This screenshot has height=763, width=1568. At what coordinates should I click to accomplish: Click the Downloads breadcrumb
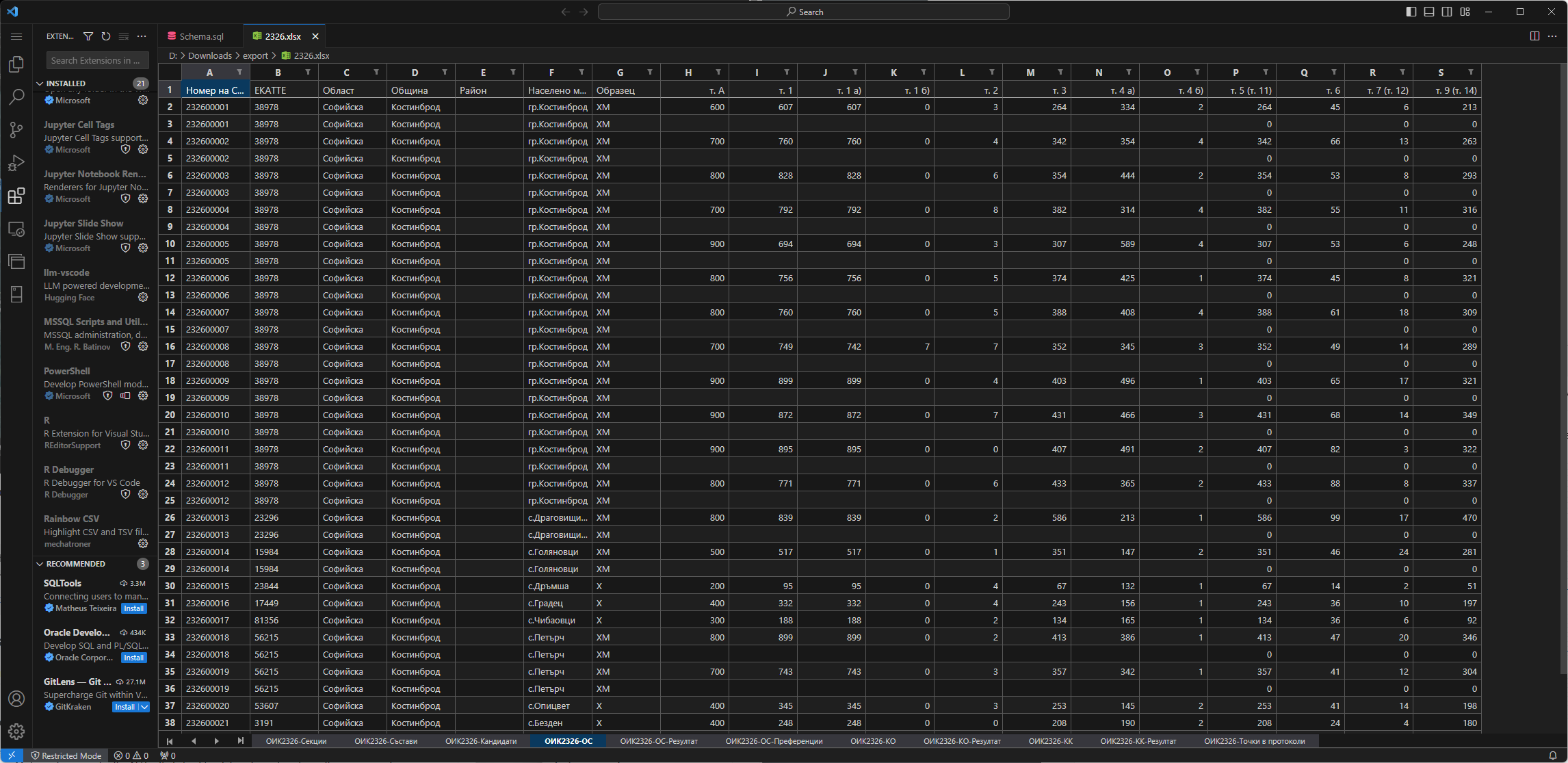pos(210,55)
